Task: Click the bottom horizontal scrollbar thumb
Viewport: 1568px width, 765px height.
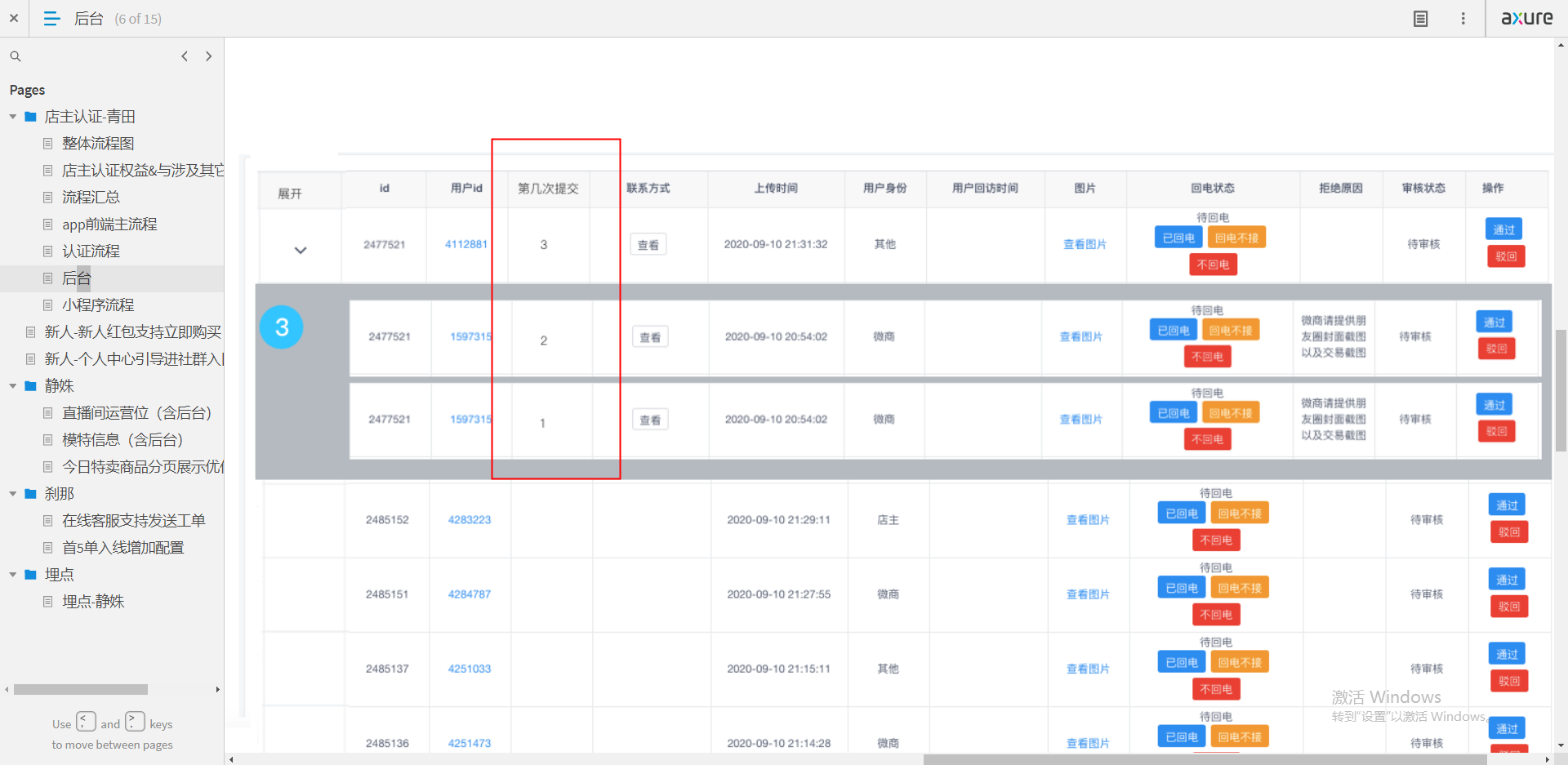Action: pyautogui.click(x=1205, y=759)
